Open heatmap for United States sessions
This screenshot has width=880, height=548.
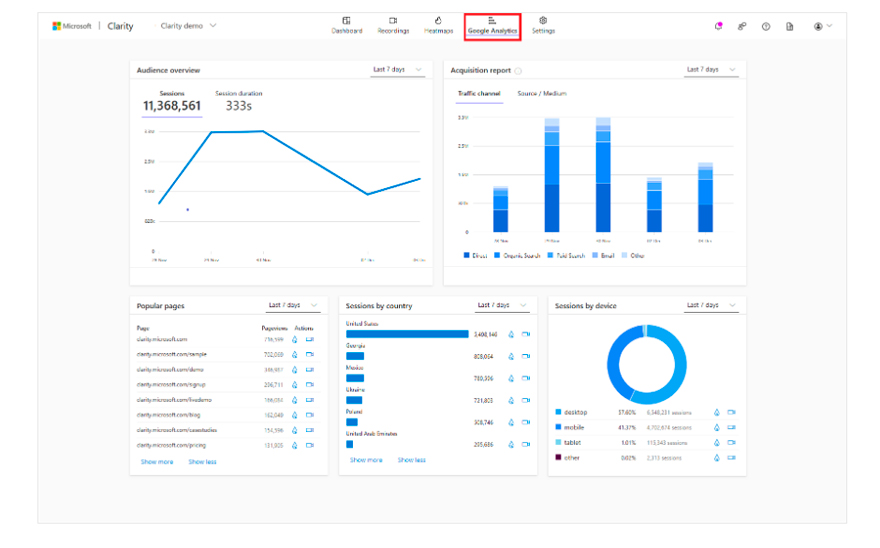click(511, 334)
